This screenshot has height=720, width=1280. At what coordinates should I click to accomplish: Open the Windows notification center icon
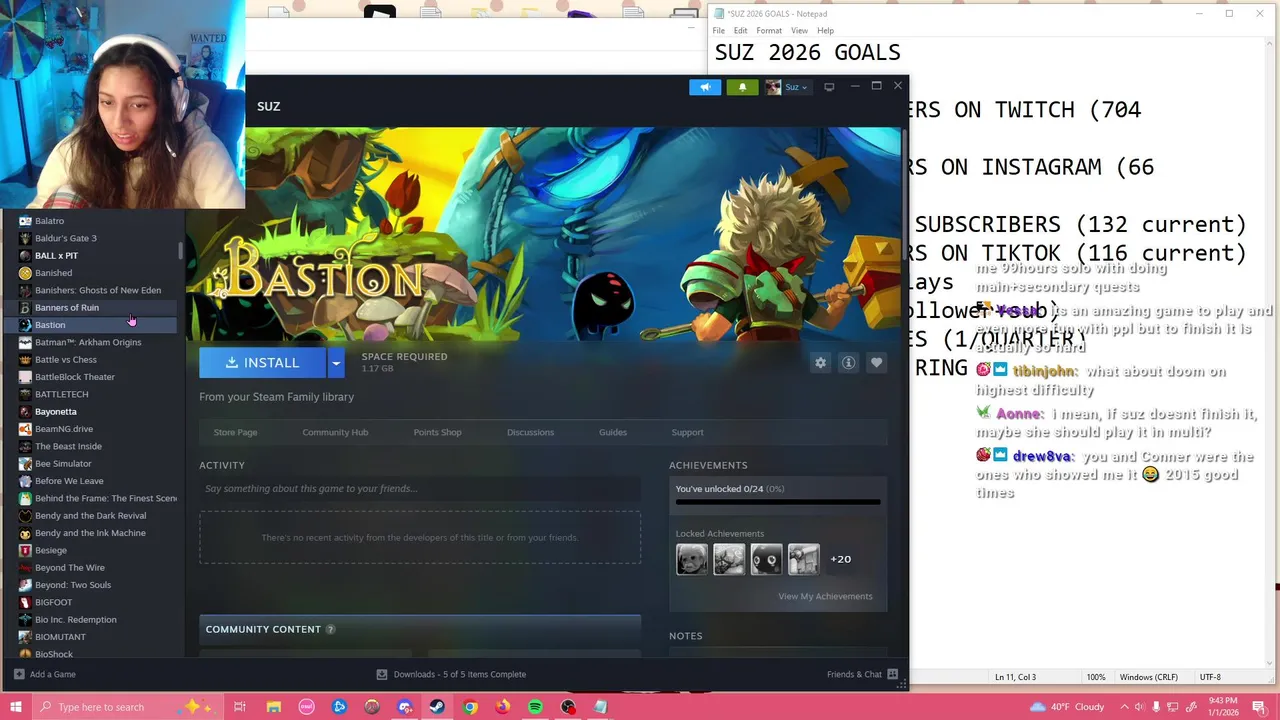pos(1259,707)
